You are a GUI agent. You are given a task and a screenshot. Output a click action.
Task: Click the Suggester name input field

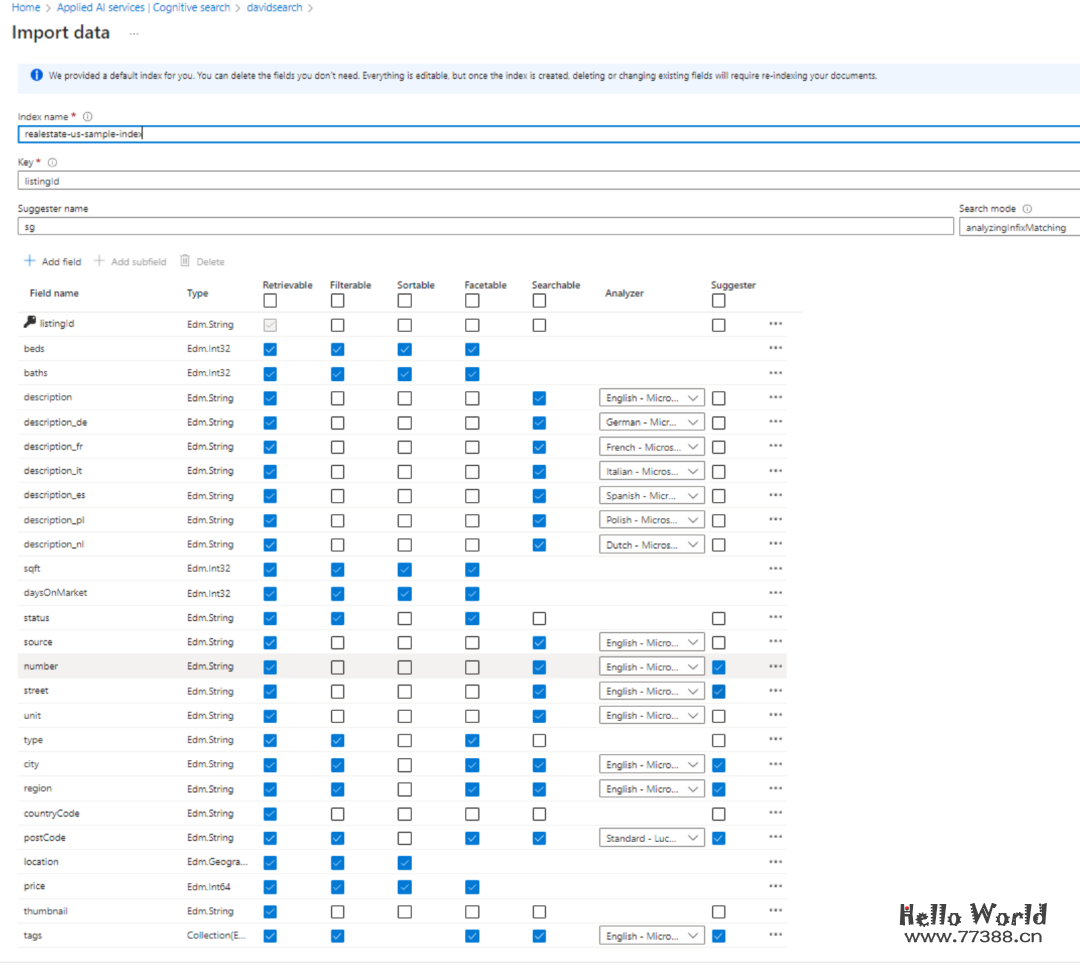tap(485, 227)
